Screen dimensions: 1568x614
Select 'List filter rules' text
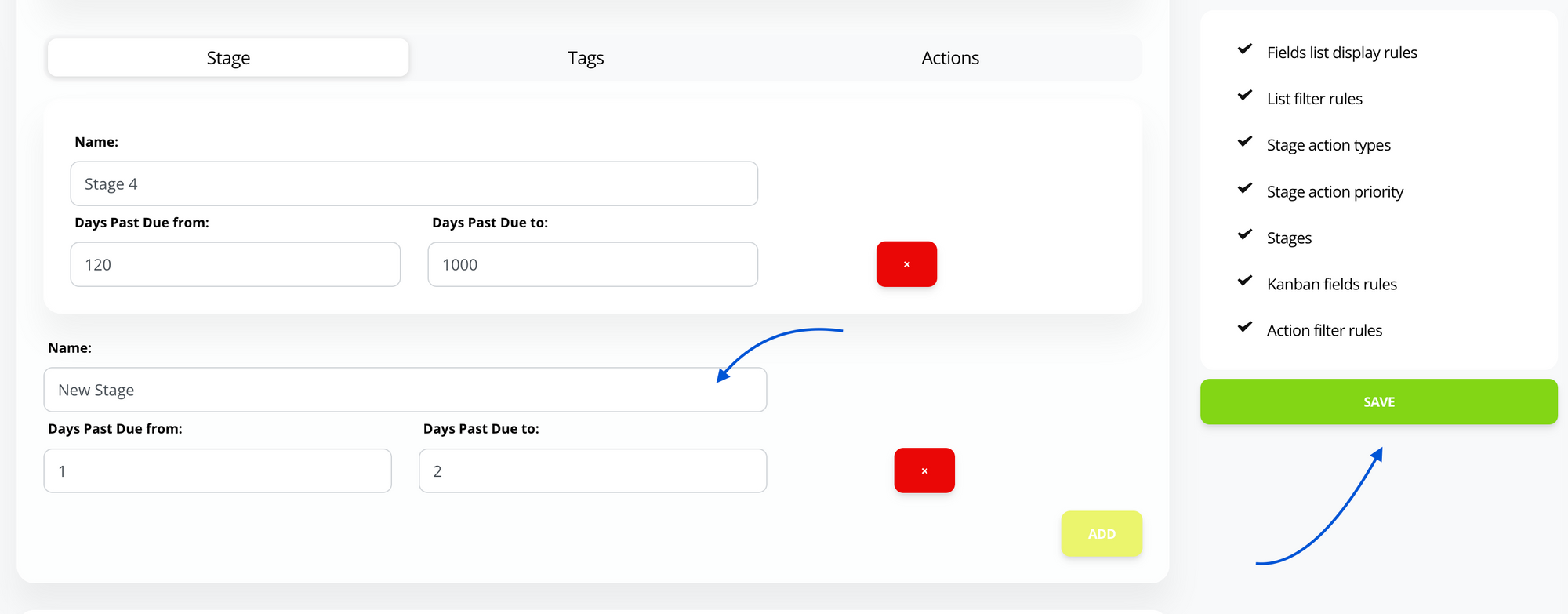click(x=1315, y=99)
